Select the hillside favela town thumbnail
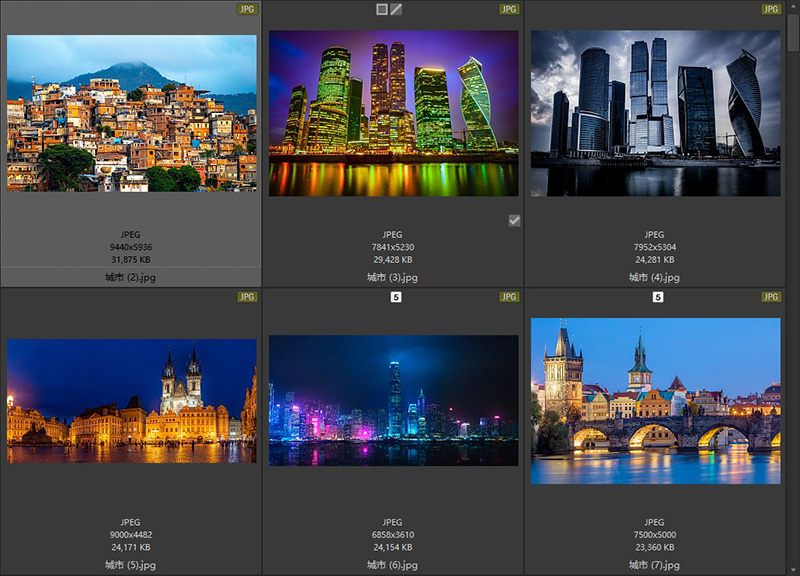This screenshot has width=800, height=576. (x=131, y=113)
